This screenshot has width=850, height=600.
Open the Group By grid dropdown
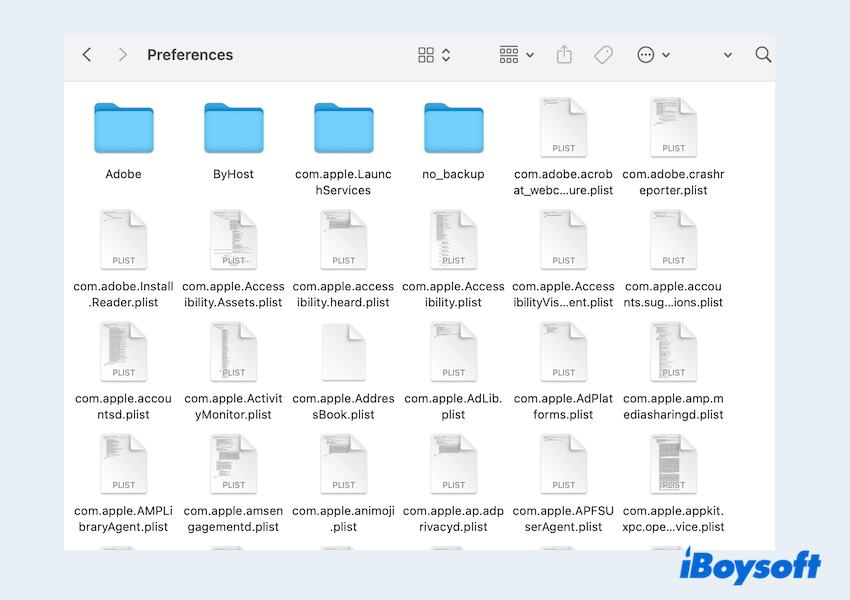pos(516,55)
